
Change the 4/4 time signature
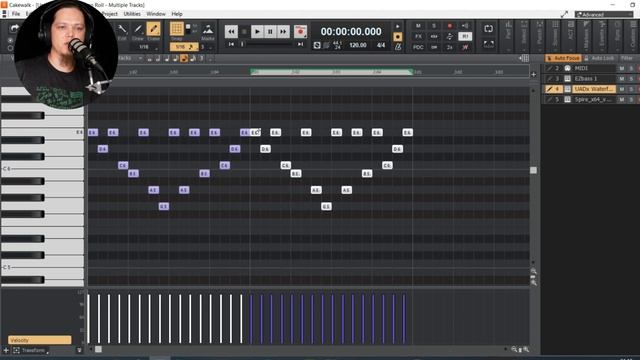point(381,45)
